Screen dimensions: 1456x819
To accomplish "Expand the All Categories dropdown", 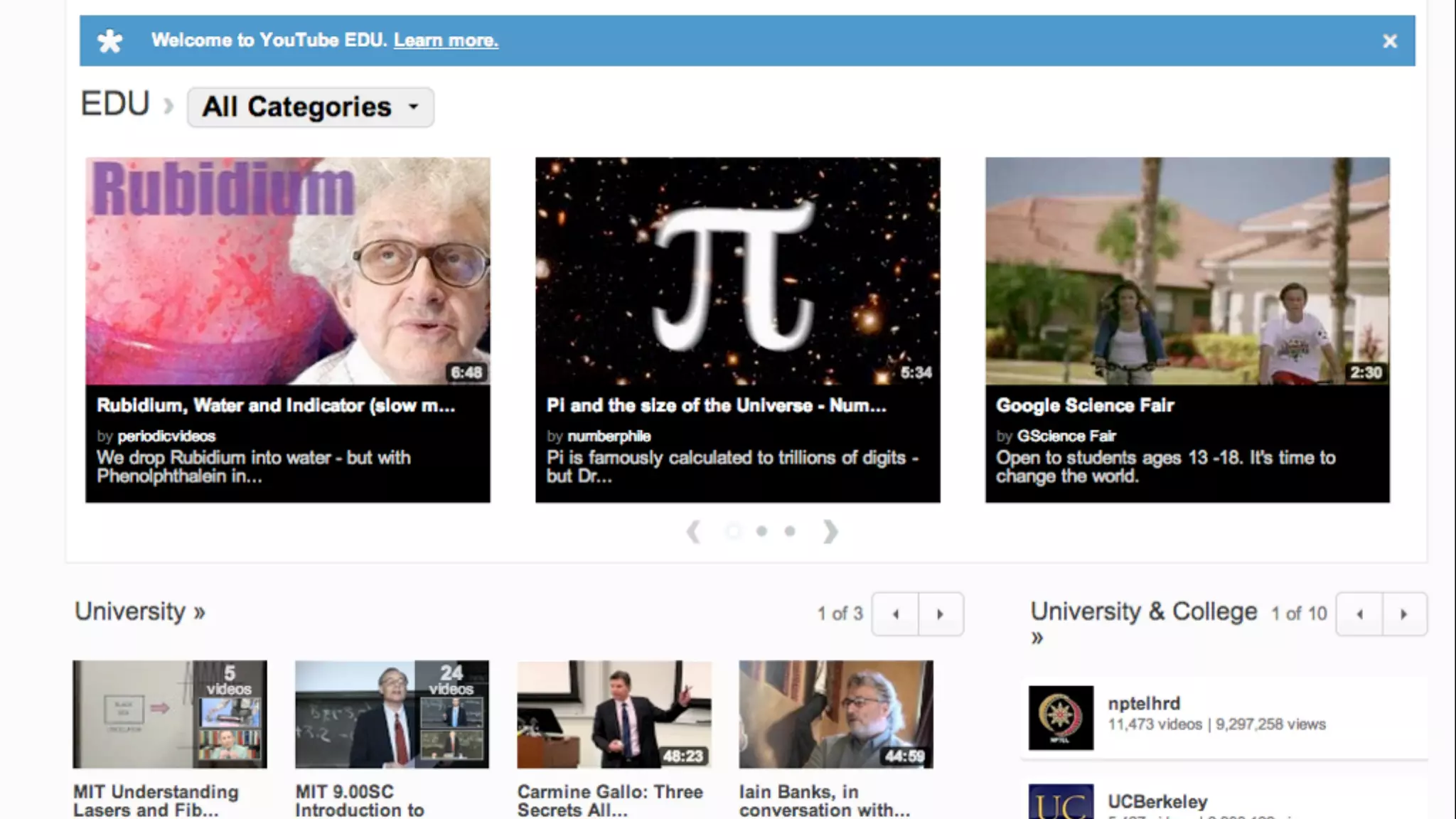I will click(x=311, y=107).
